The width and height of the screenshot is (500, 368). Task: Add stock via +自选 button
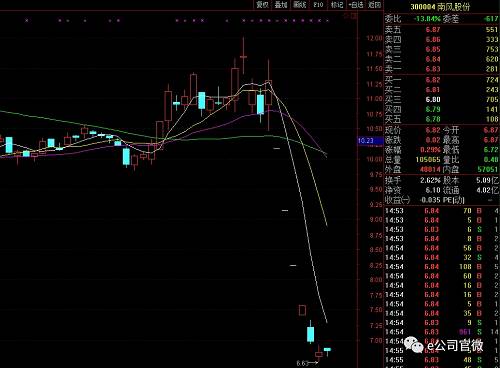356,5
